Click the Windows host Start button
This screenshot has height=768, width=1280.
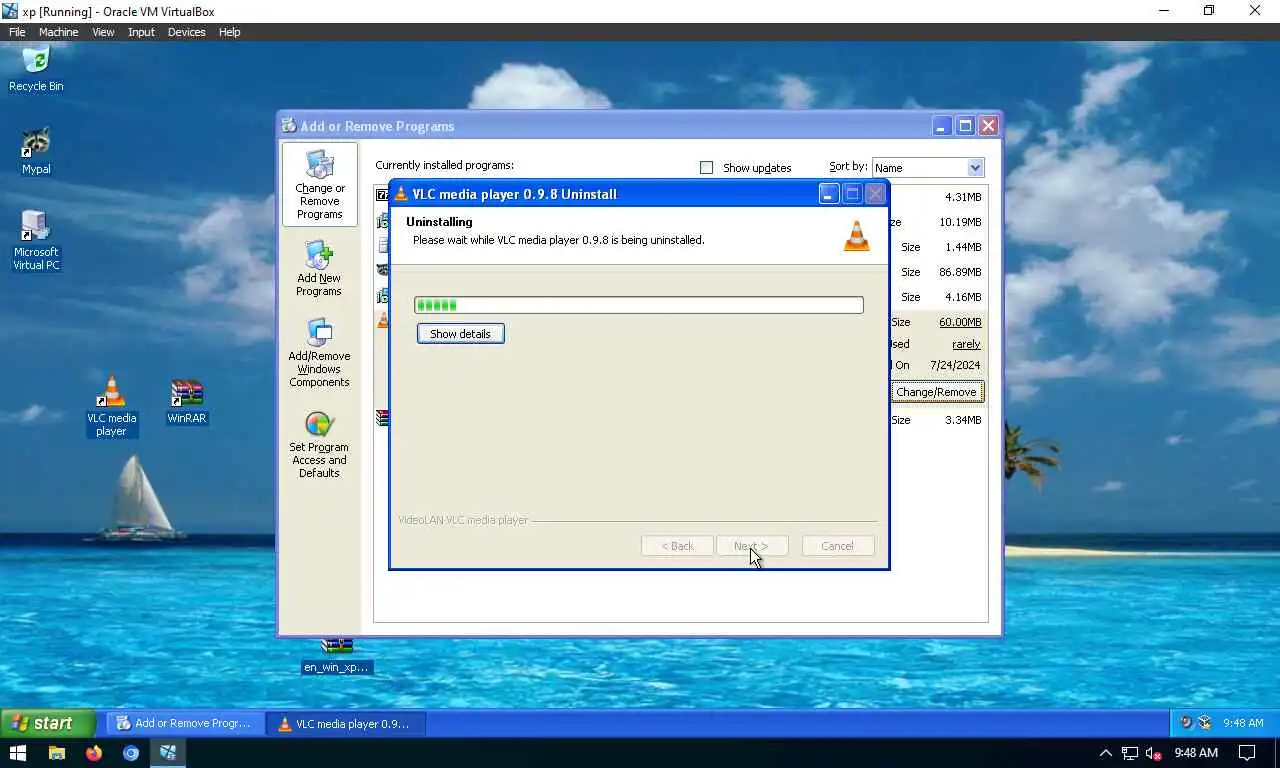(18, 753)
